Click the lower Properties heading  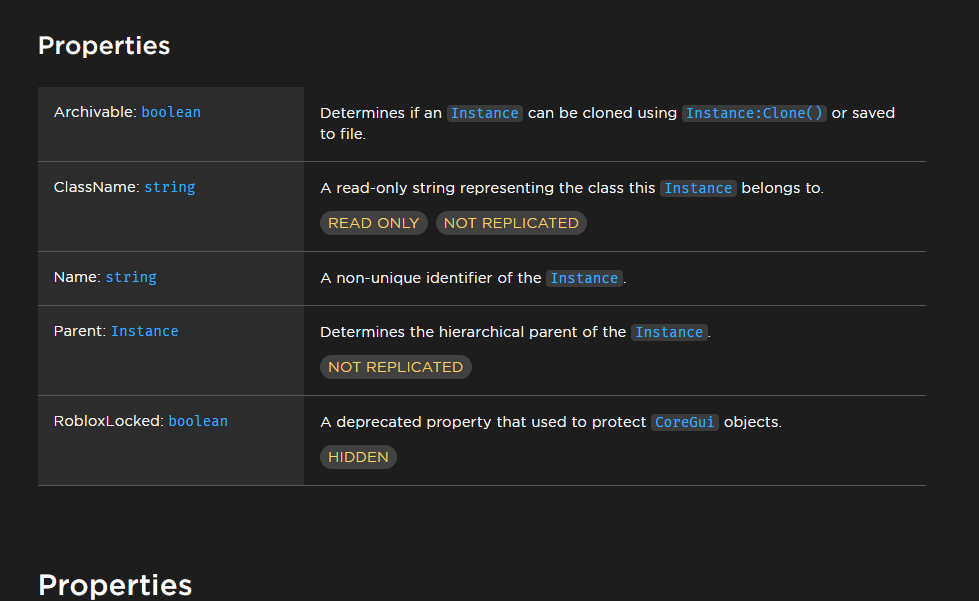tap(115, 585)
